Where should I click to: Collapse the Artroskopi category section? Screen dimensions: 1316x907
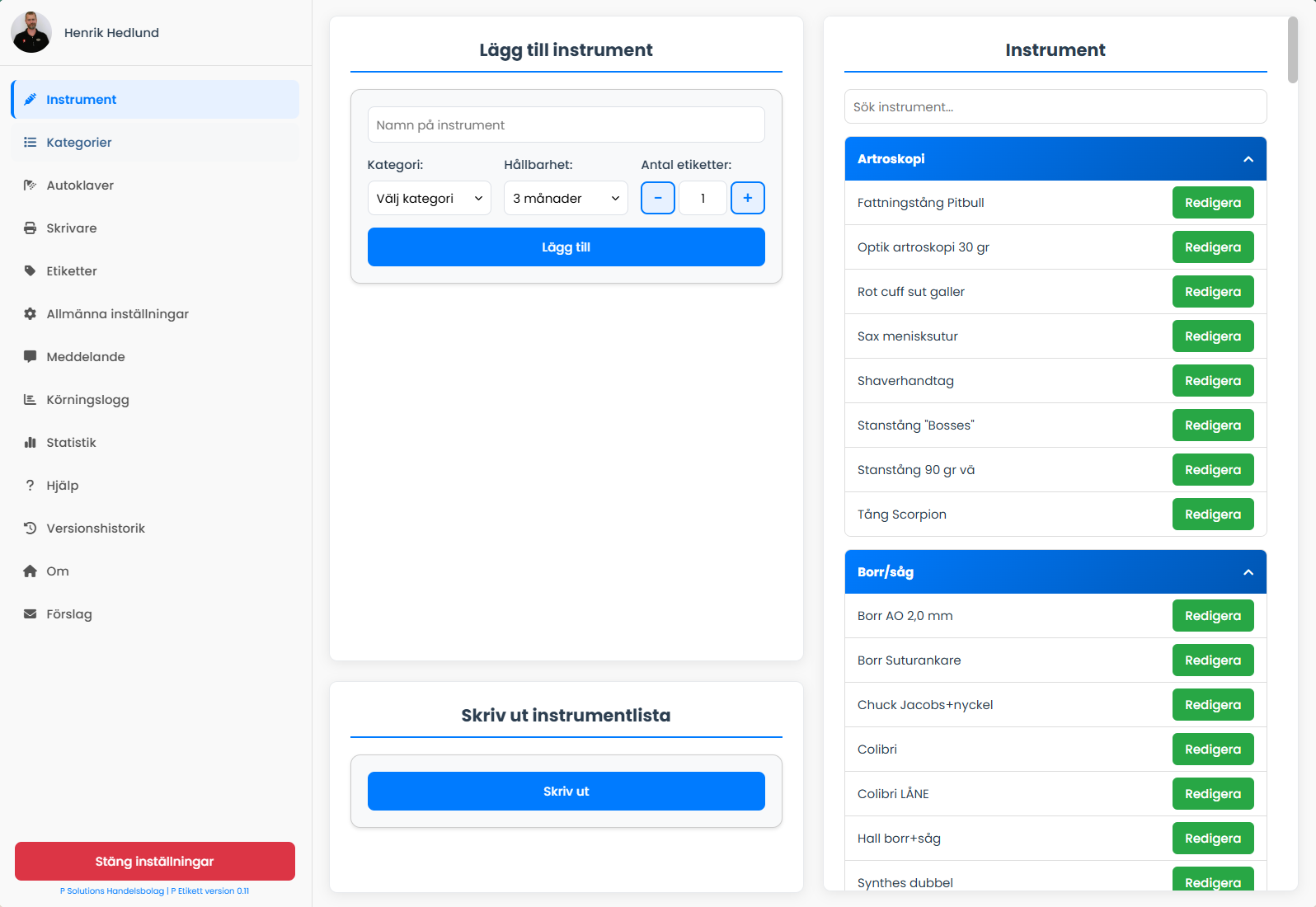point(1248,159)
